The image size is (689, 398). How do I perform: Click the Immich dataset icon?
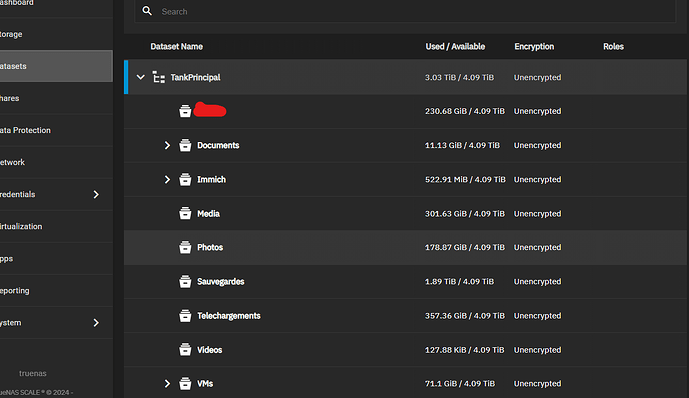point(185,180)
